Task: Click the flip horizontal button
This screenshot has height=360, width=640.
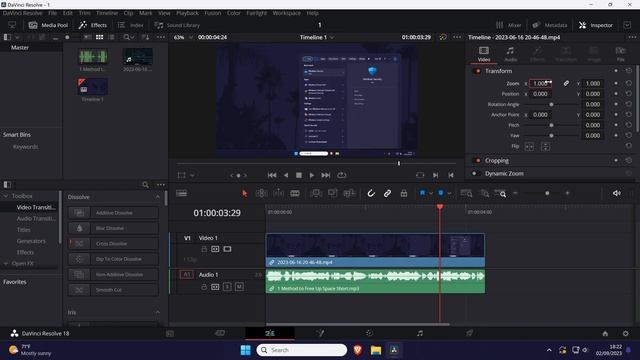Action: (529, 146)
